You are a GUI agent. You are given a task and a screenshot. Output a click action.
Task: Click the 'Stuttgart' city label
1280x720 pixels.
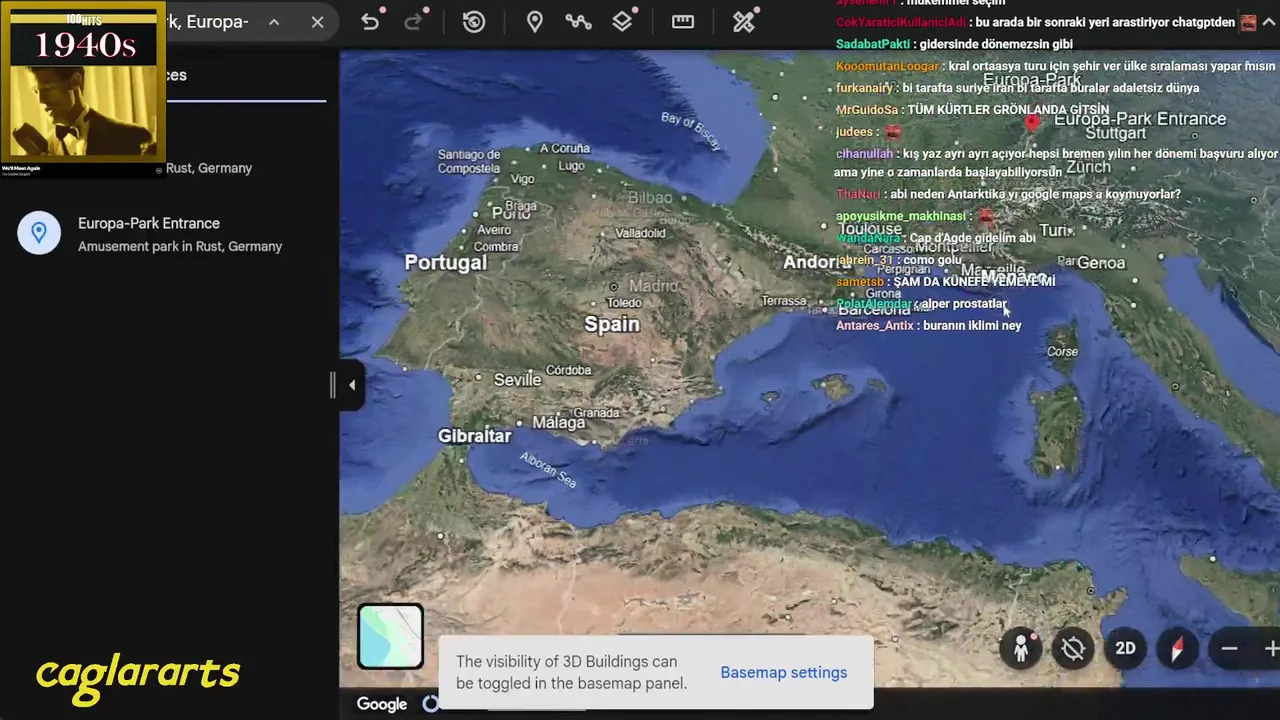1115,133
